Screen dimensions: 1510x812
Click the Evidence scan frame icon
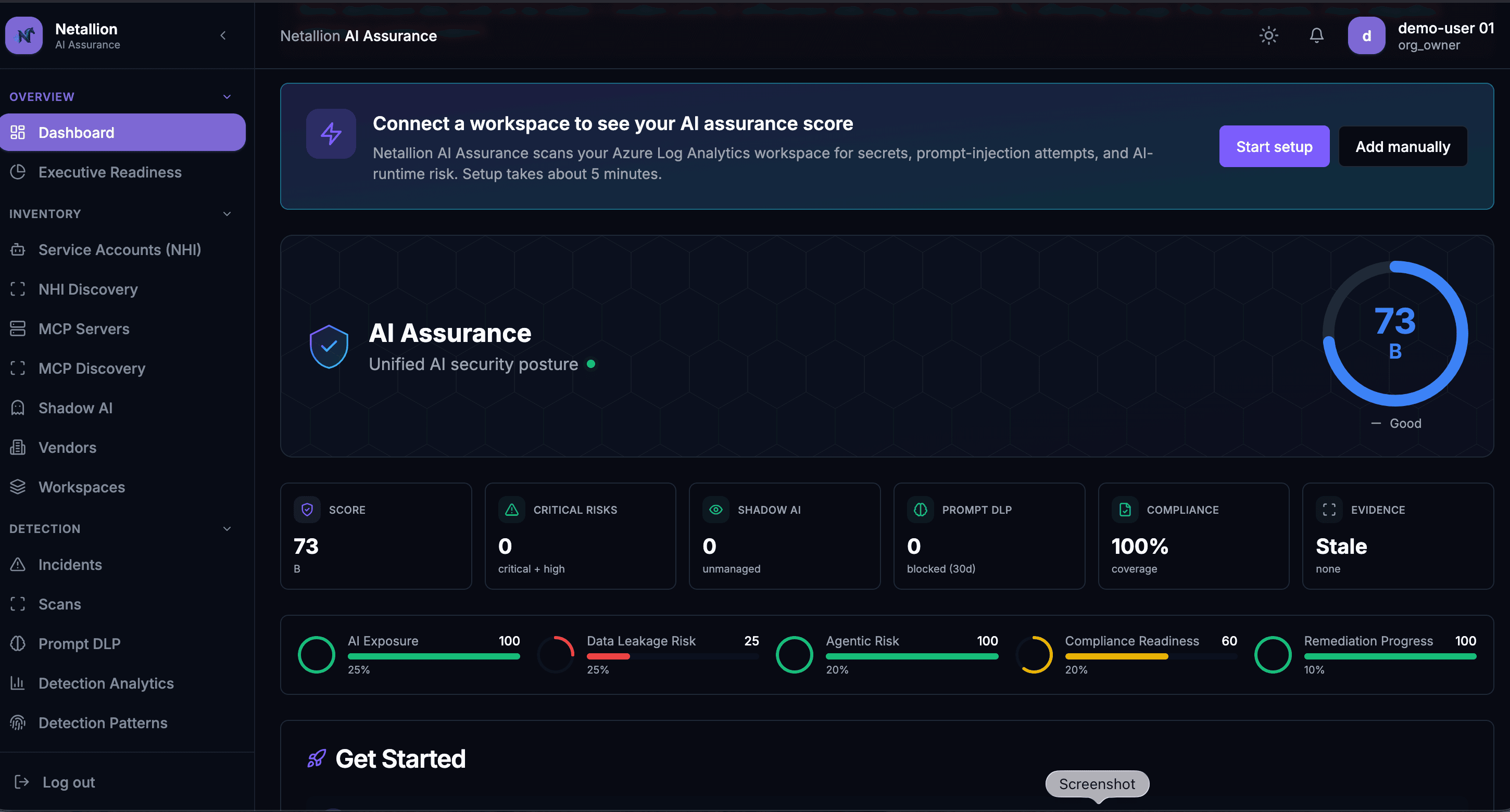pyautogui.click(x=1329, y=510)
